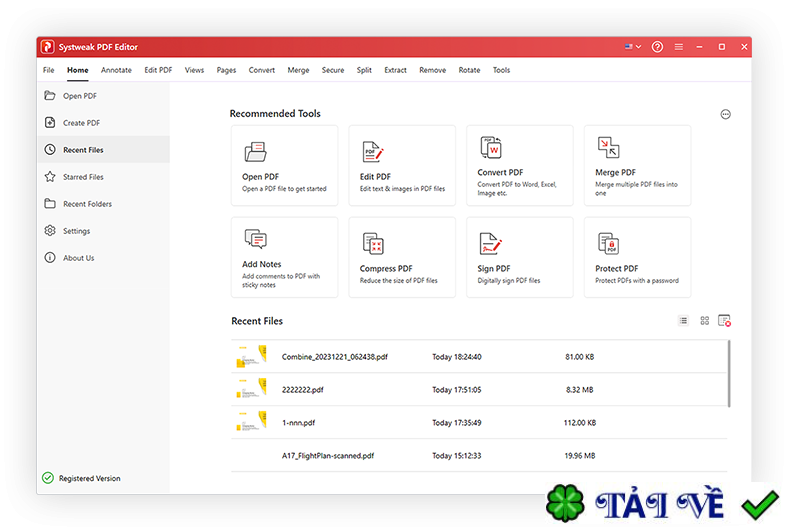Screen dimensions: 787x530
Task: Open more options for Recommended Tools
Action: 725,114
